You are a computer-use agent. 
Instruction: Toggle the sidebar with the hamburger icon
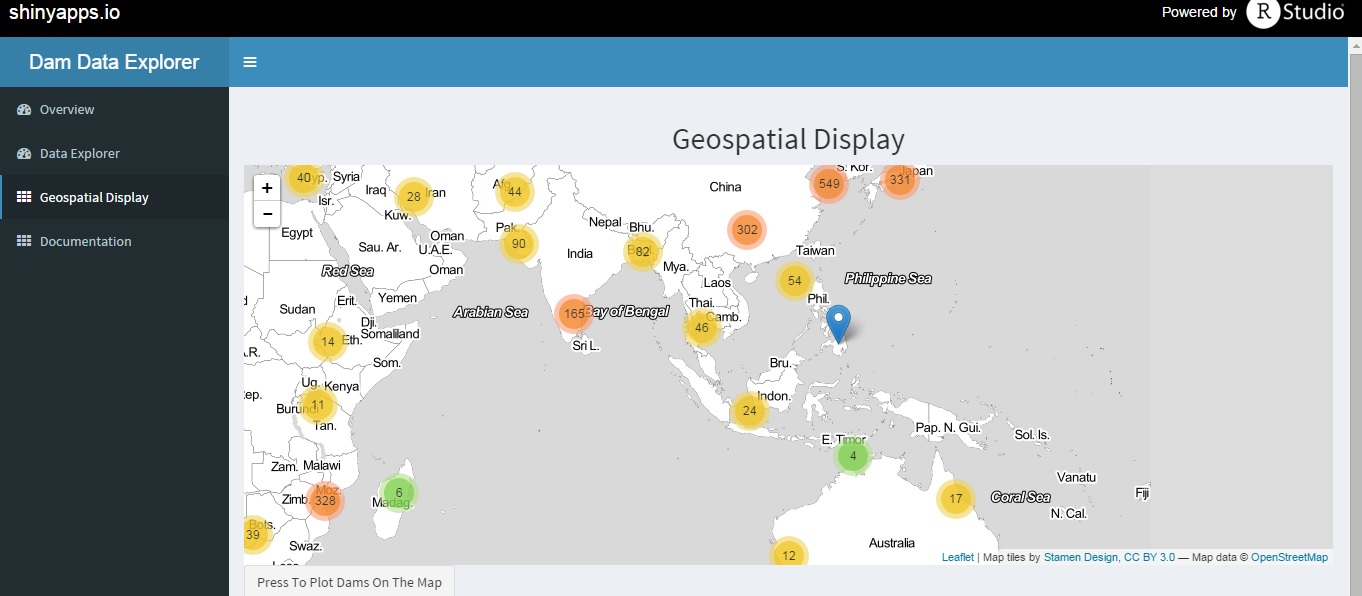[250, 62]
